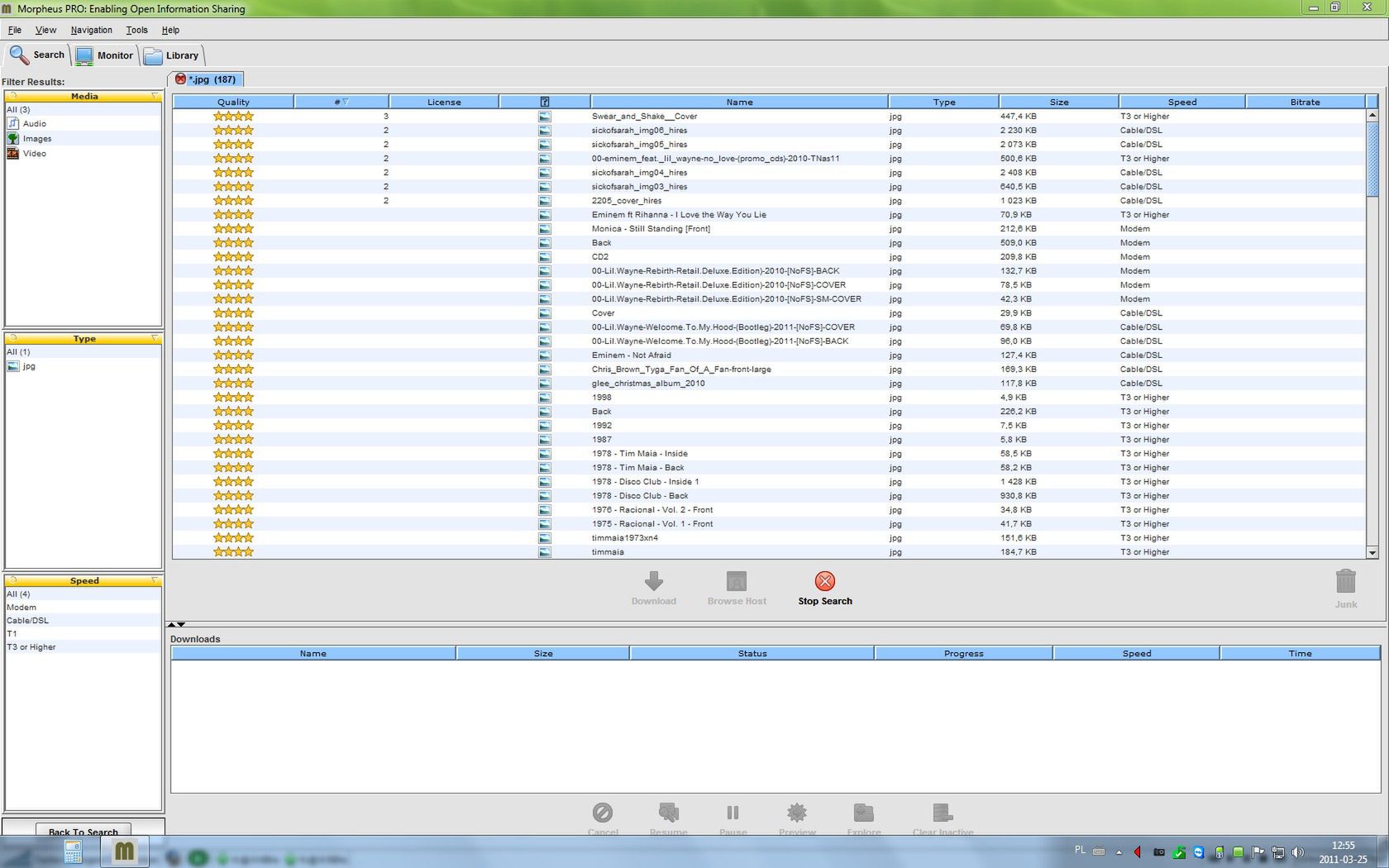1389x868 pixels.
Task: Click the Browse Host icon
Action: point(736,581)
